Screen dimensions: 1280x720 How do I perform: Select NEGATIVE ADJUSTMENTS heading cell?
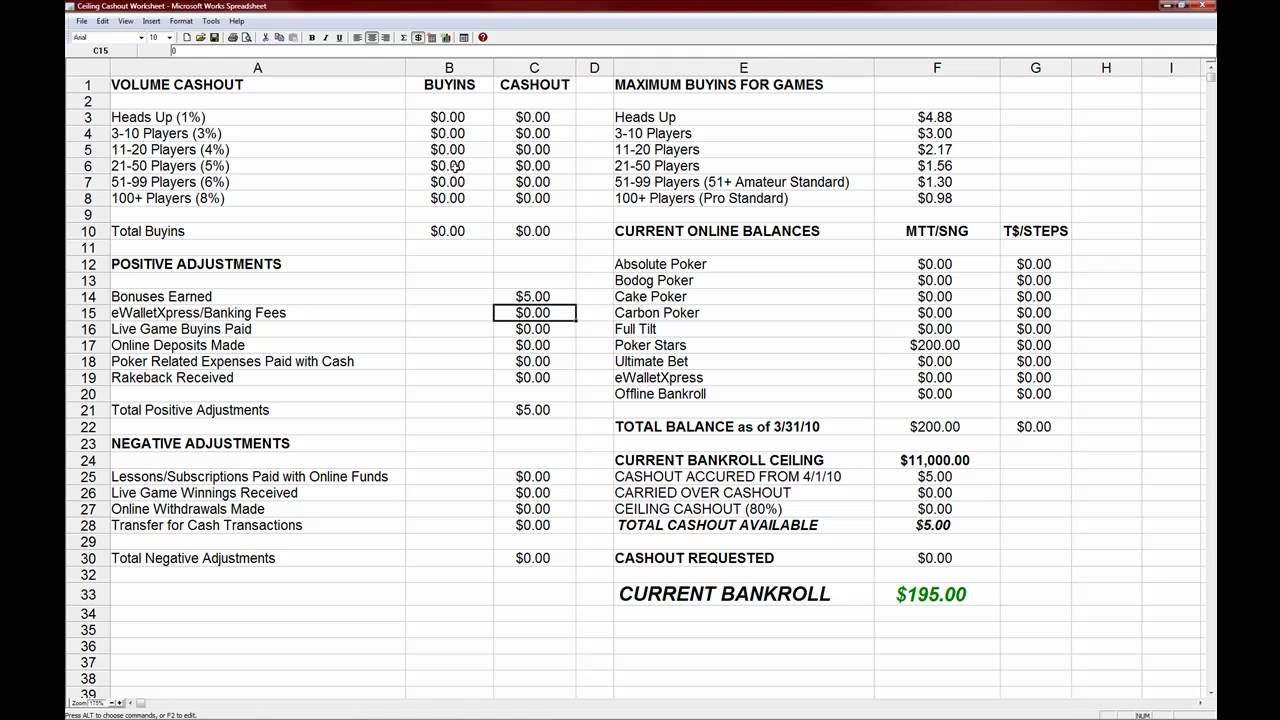(x=257, y=443)
